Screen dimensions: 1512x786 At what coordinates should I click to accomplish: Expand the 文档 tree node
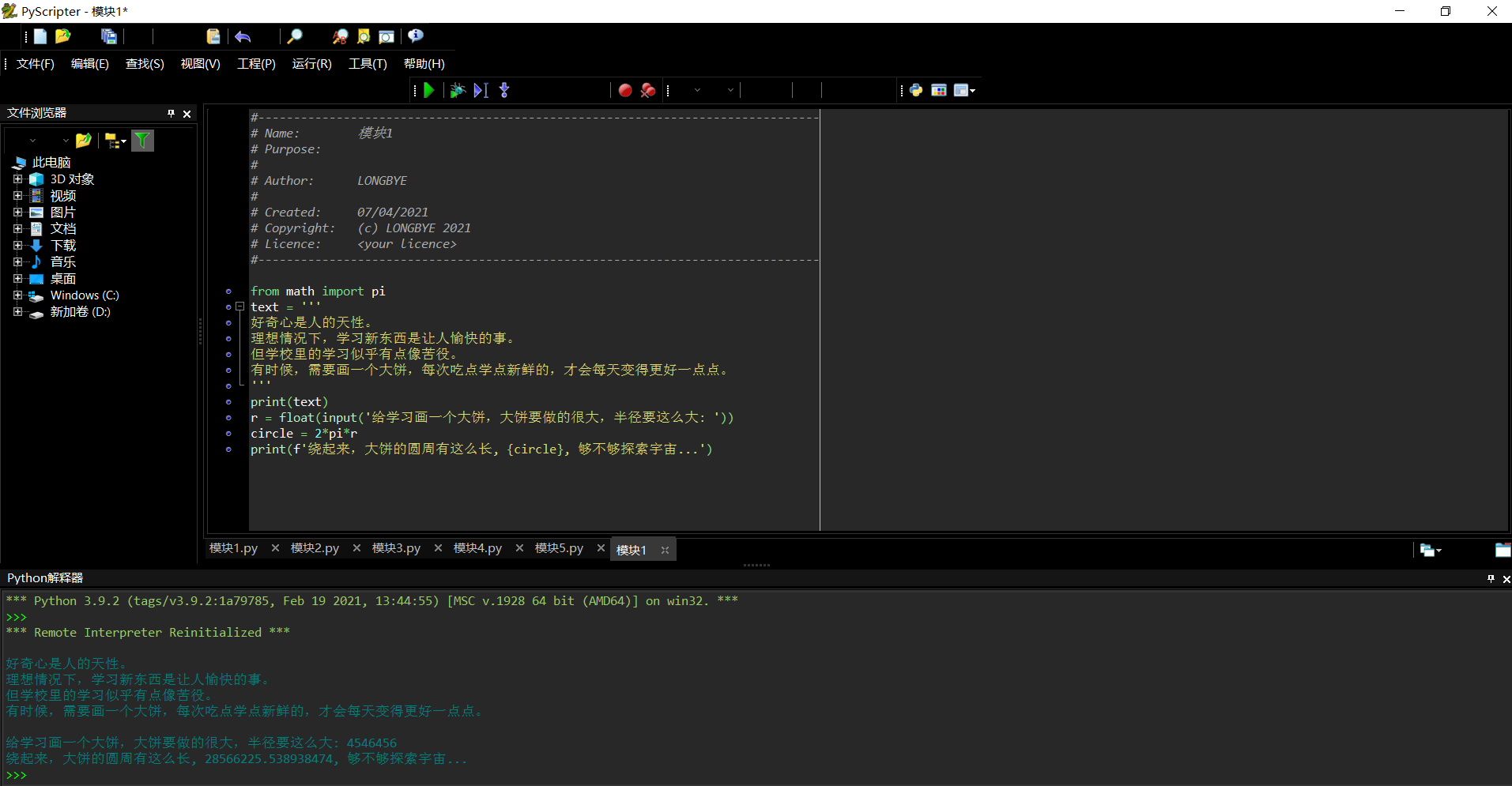tap(17, 229)
